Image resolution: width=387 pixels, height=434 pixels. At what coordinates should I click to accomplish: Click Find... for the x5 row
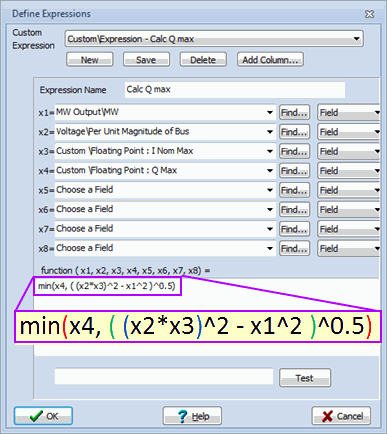click(294, 190)
